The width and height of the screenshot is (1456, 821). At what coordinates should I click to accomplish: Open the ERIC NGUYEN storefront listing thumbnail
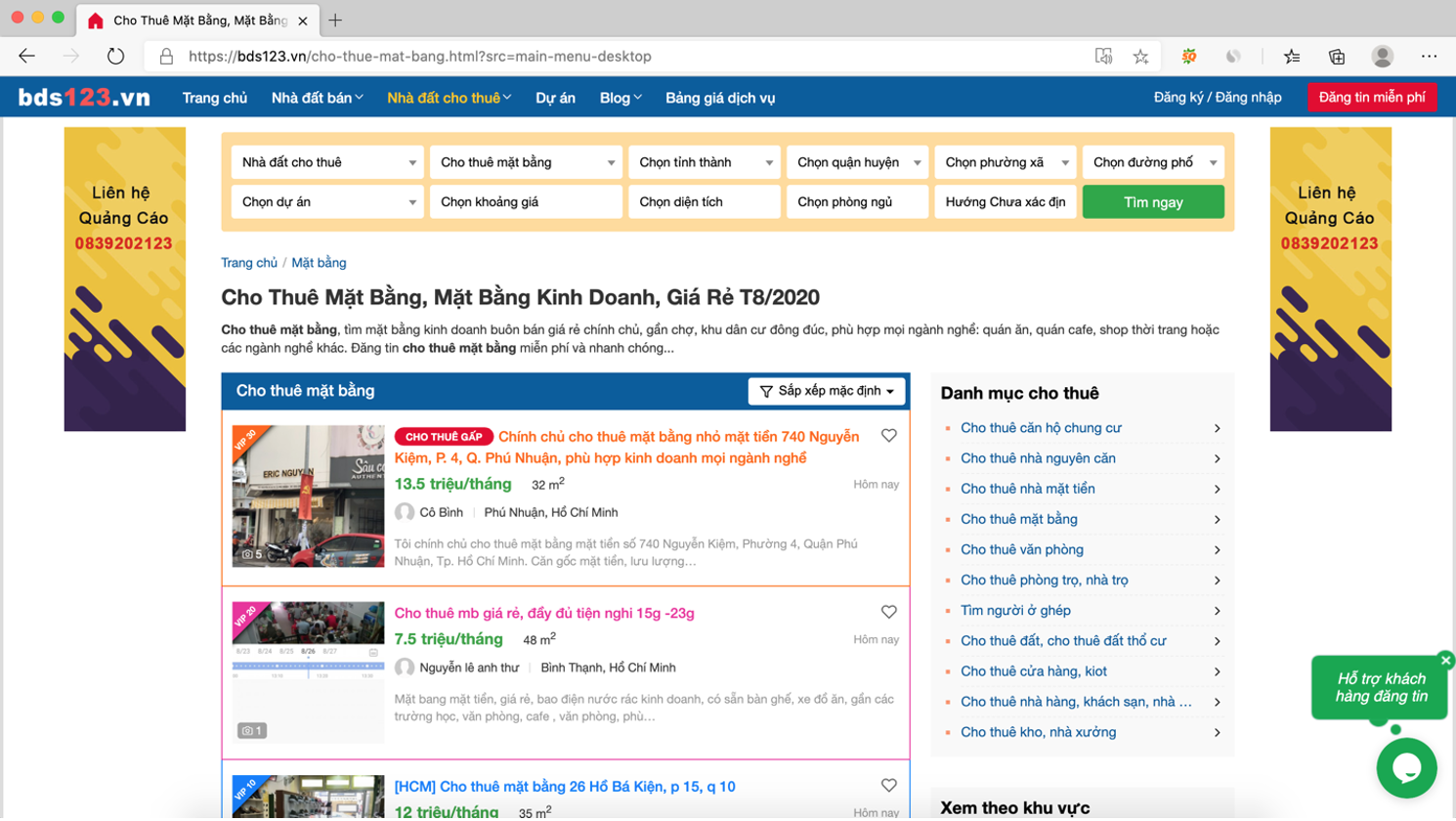click(308, 496)
